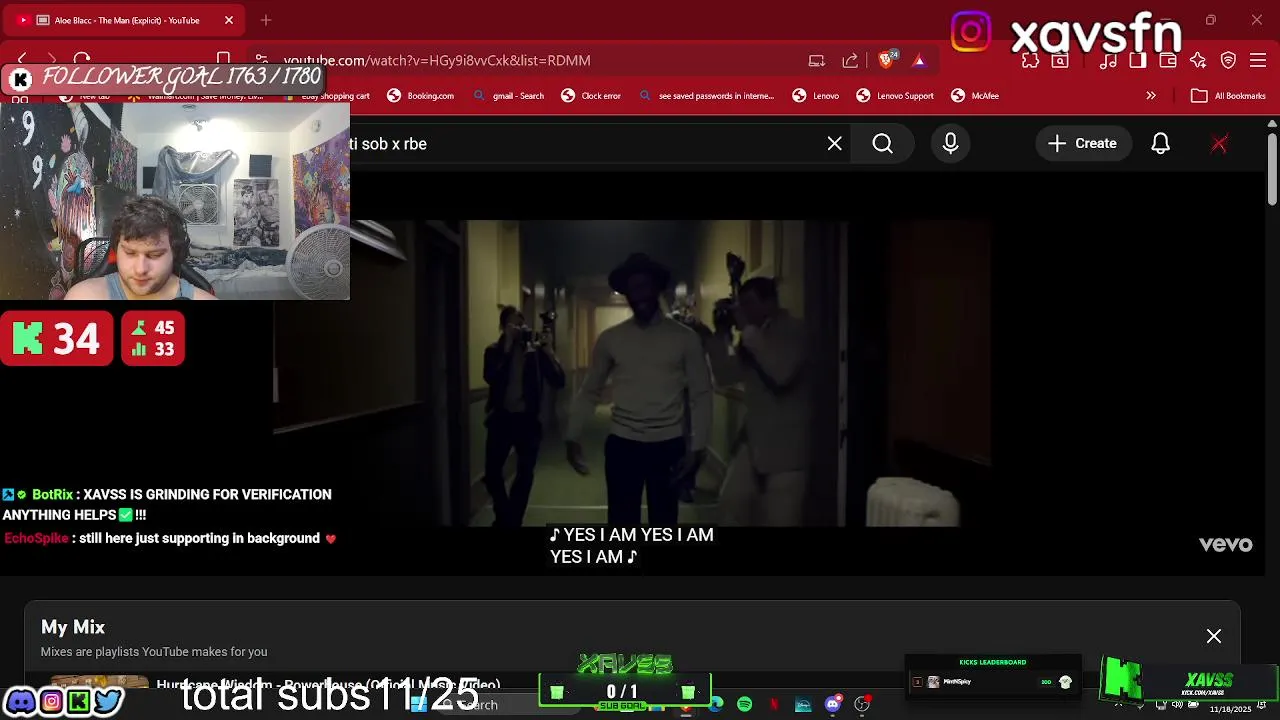This screenshot has width=1280, height=720.
Task: Open a new tab with plus button
Action: tap(266, 20)
